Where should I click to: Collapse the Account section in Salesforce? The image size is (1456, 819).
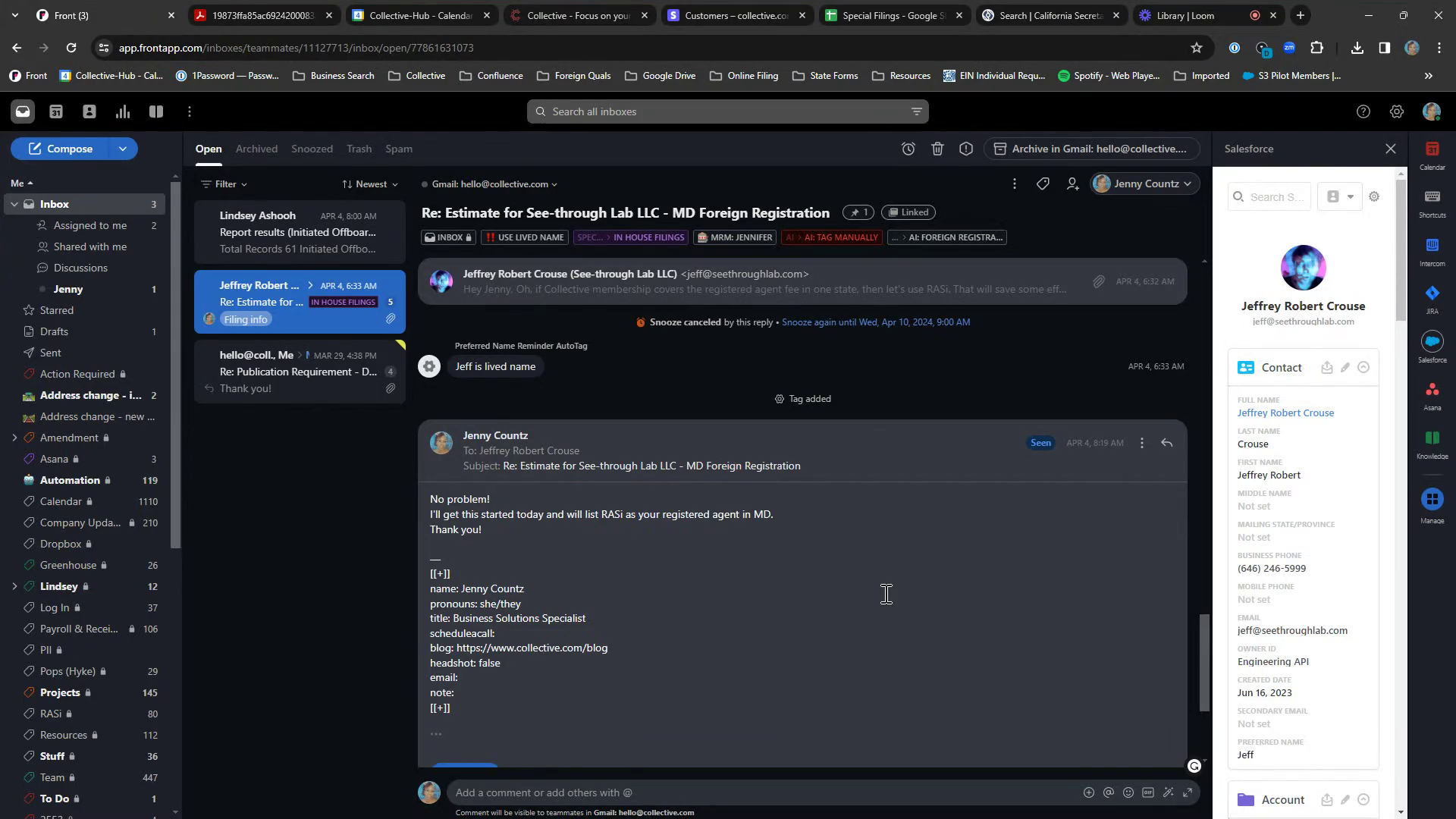point(1363,800)
